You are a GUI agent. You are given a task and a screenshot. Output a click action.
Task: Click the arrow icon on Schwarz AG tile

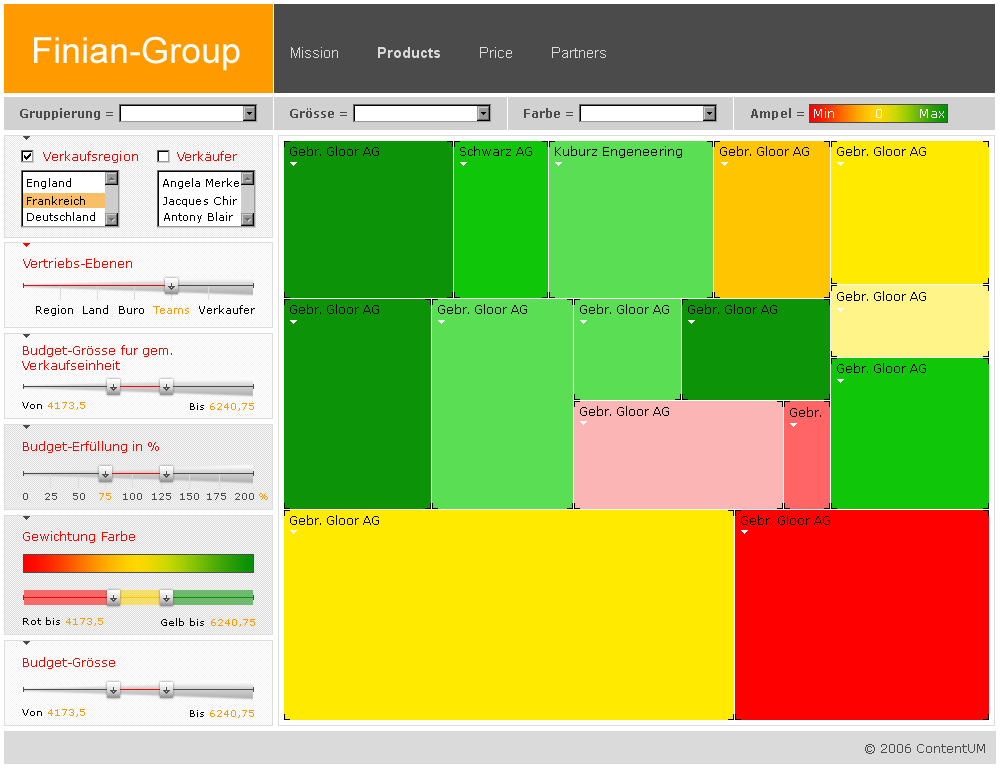pos(463,165)
